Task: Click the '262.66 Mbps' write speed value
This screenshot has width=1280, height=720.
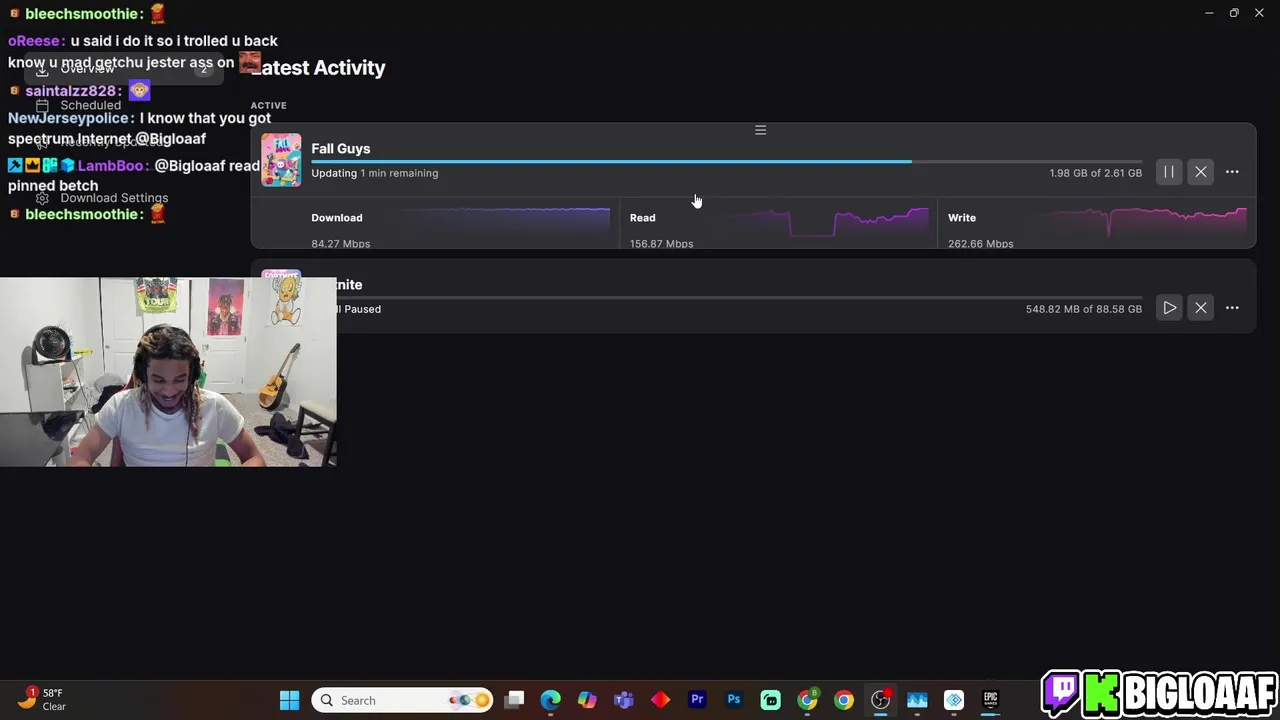Action: click(x=980, y=244)
